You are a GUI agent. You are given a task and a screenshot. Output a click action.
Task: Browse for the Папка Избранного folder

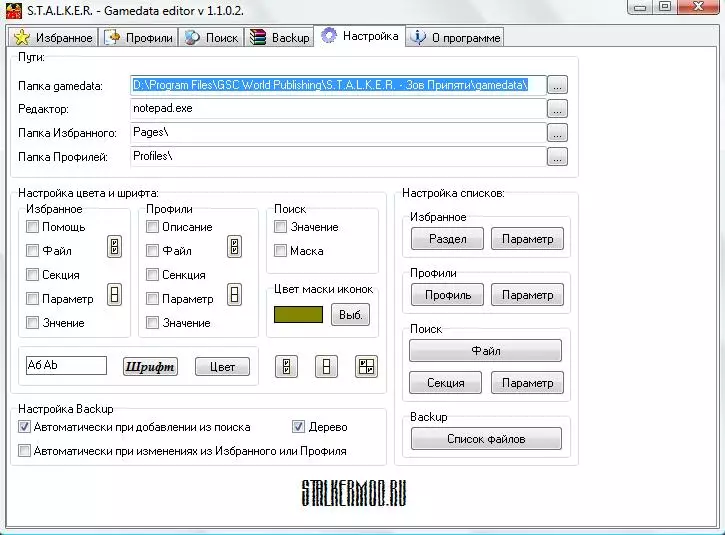coord(557,133)
